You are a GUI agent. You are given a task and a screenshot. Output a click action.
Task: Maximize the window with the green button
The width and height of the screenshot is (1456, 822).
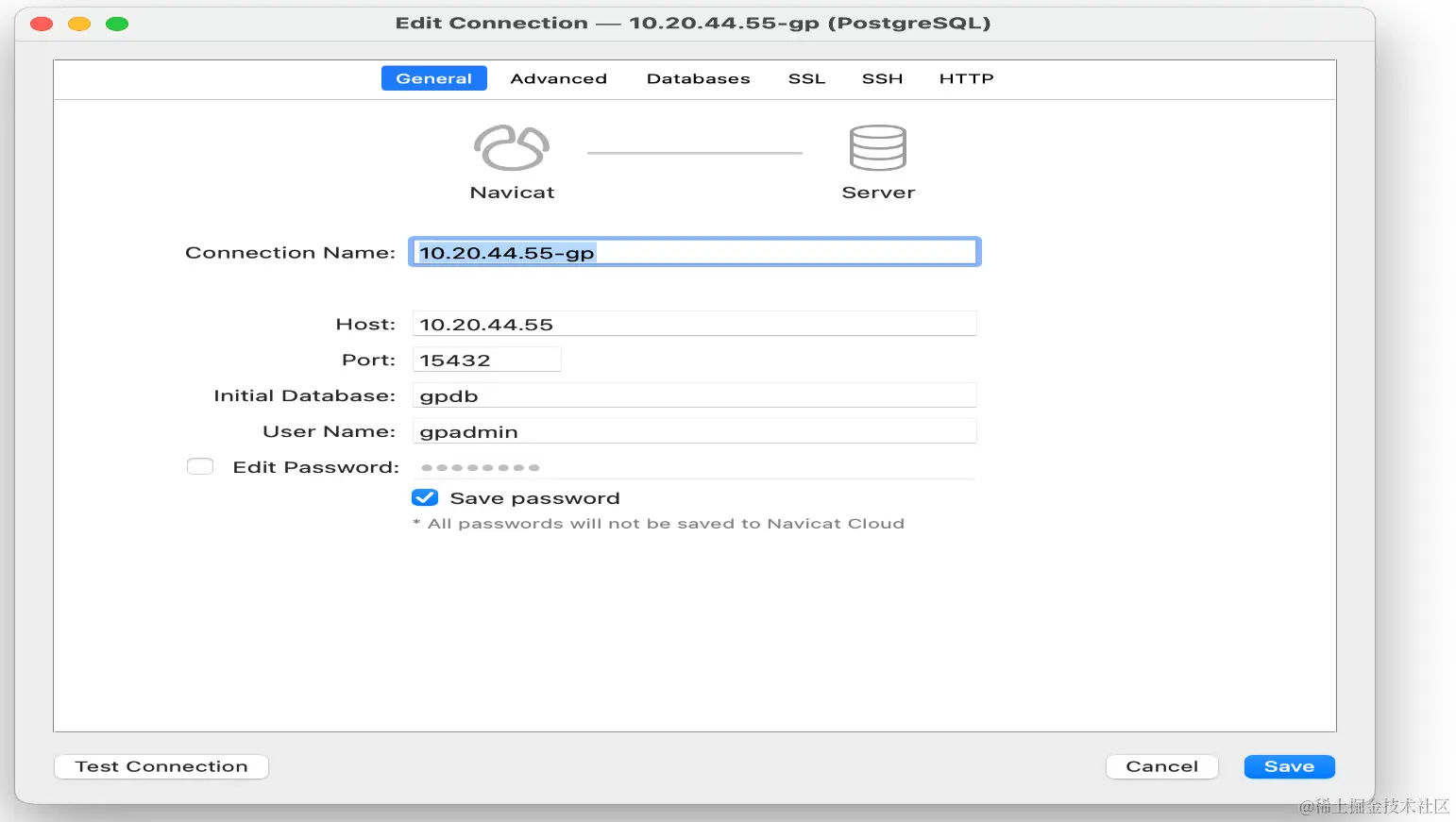tap(117, 24)
